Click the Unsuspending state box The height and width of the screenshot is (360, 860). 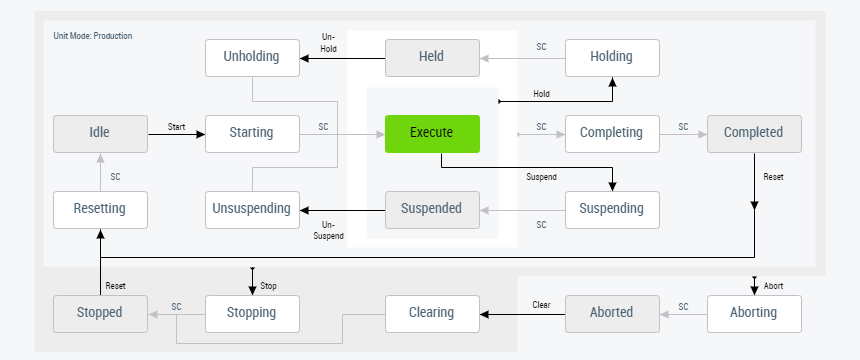pyautogui.click(x=252, y=210)
